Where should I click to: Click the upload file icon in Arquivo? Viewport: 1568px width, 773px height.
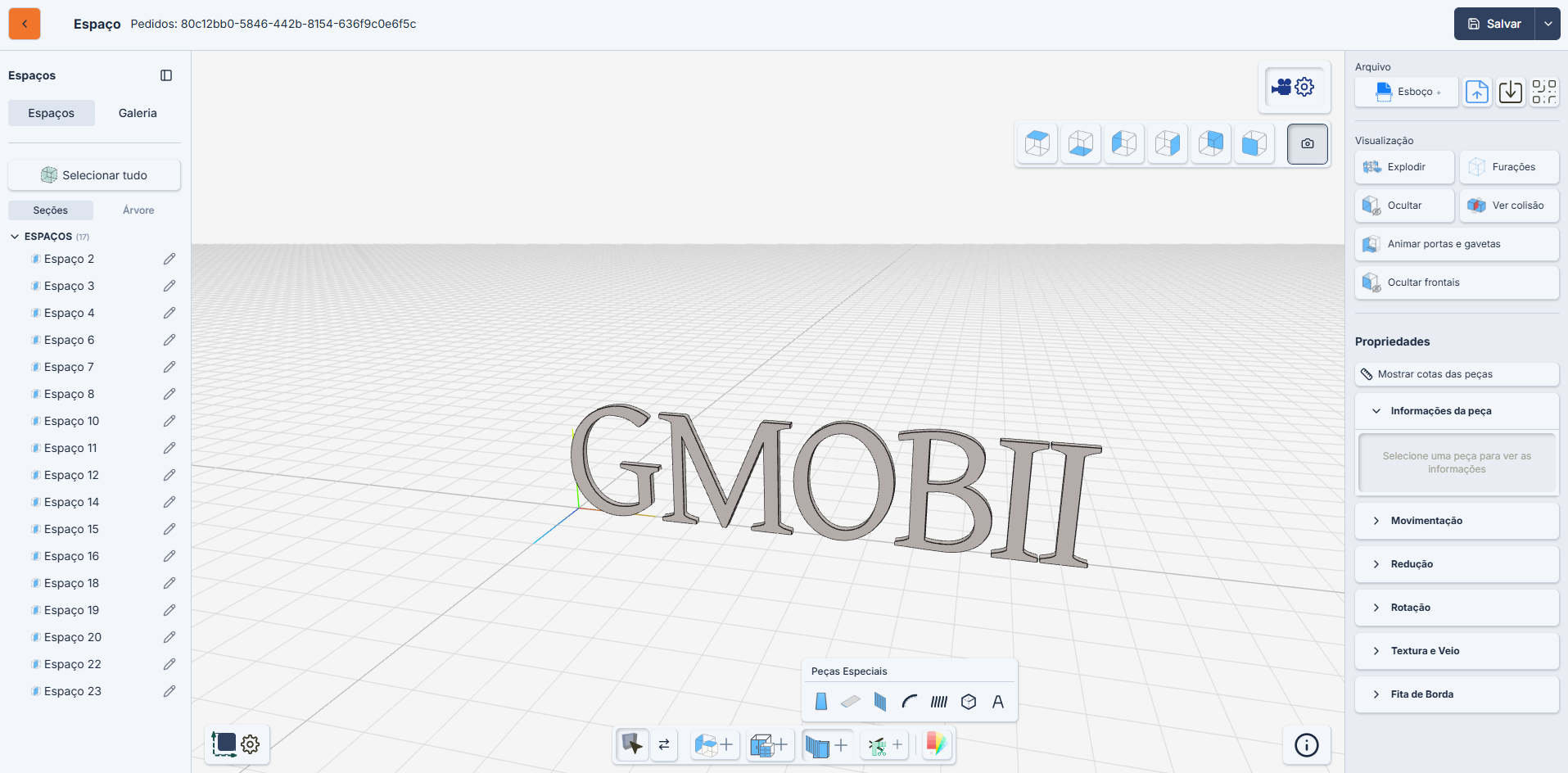coord(1477,92)
